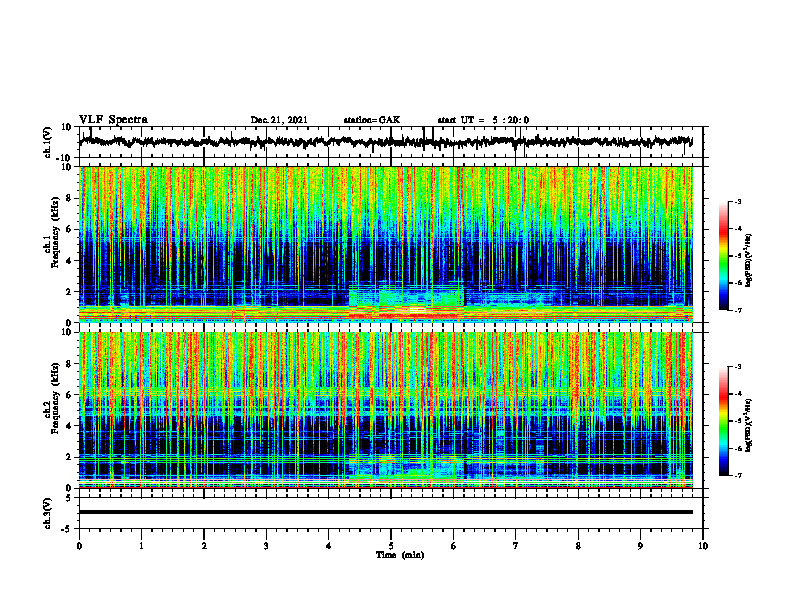Click the "2" kHz tick on ch.2 frequency axis

pos(69,457)
